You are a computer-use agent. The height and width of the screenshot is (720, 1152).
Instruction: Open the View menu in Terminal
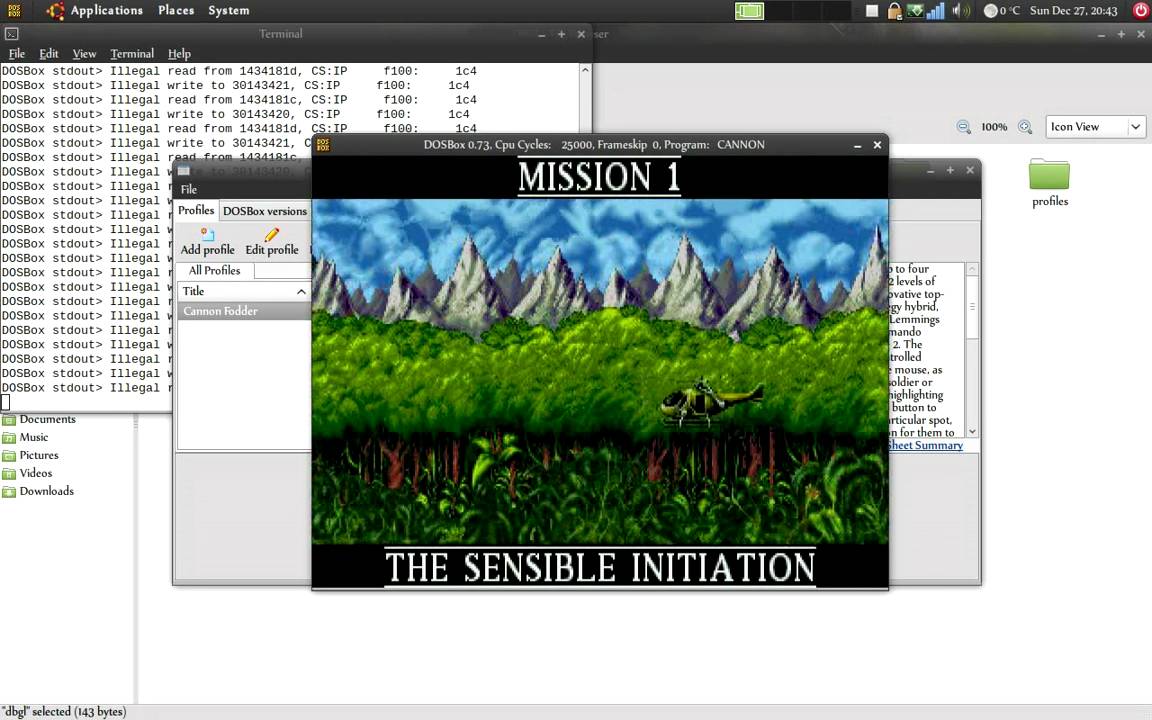[x=84, y=54]
